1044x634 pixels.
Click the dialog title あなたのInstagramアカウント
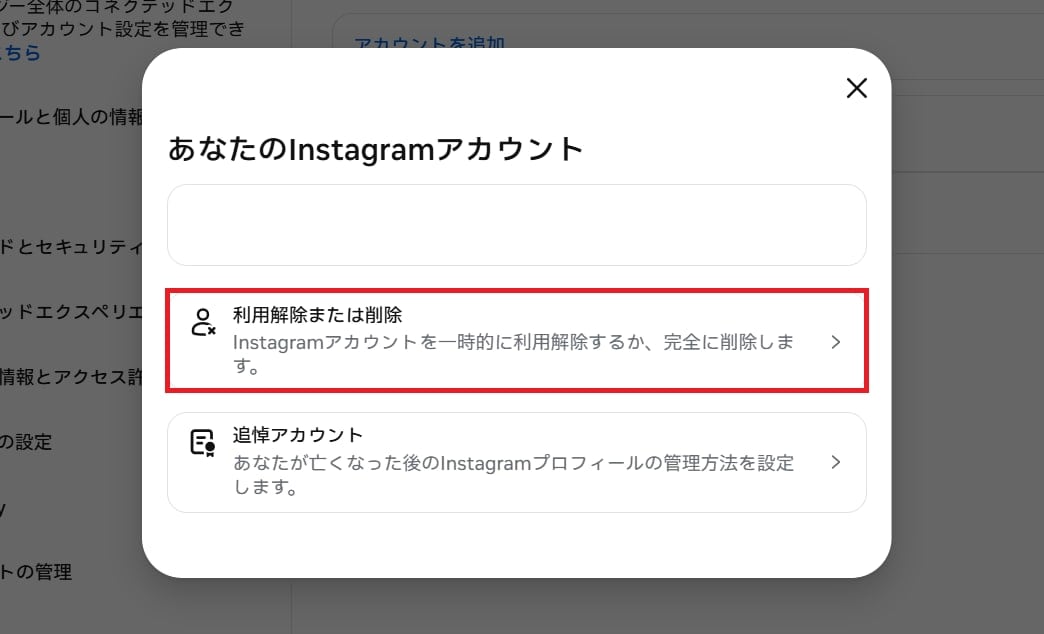376,149
